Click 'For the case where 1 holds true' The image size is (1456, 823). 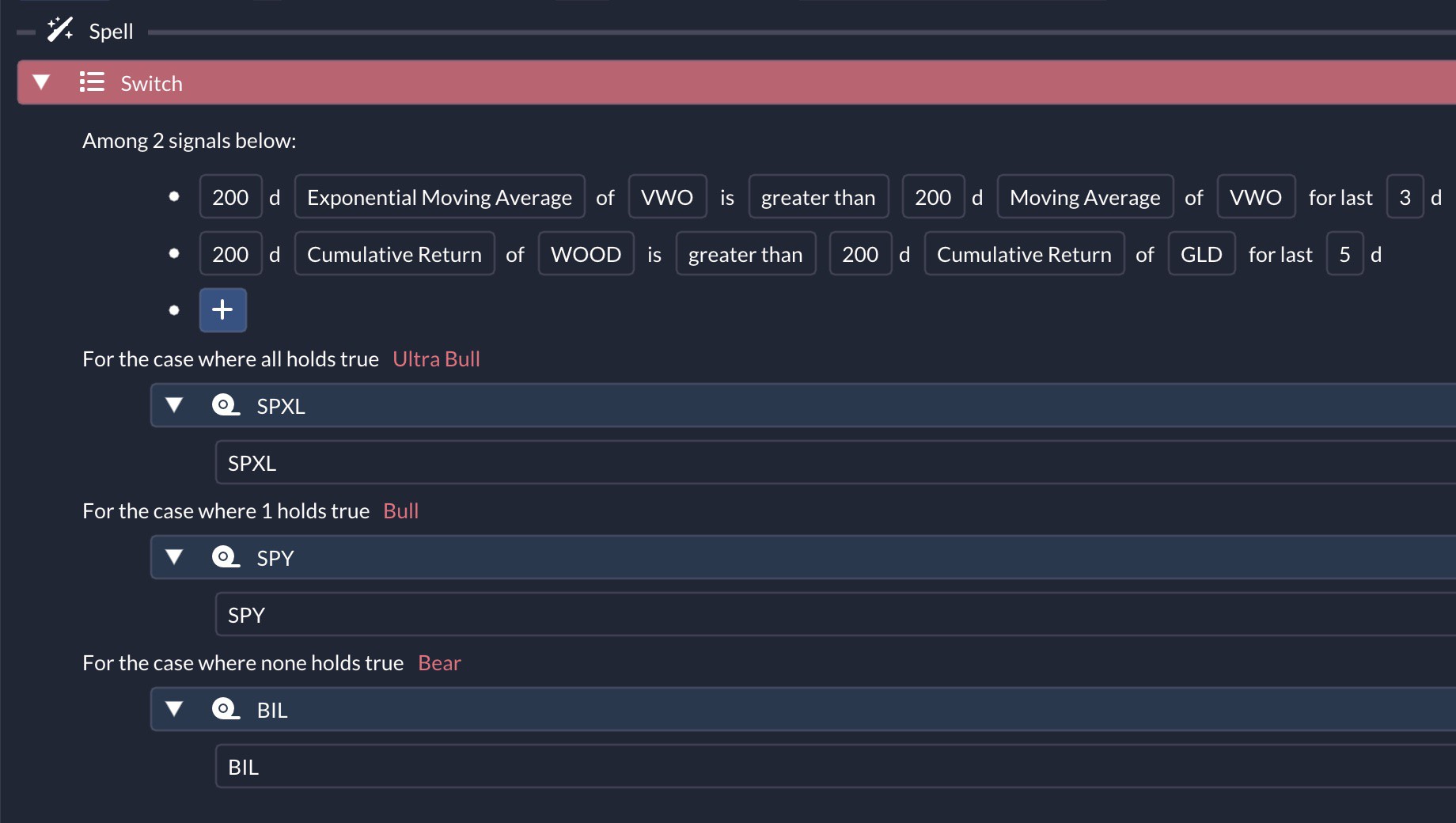(x=226, y=510)
